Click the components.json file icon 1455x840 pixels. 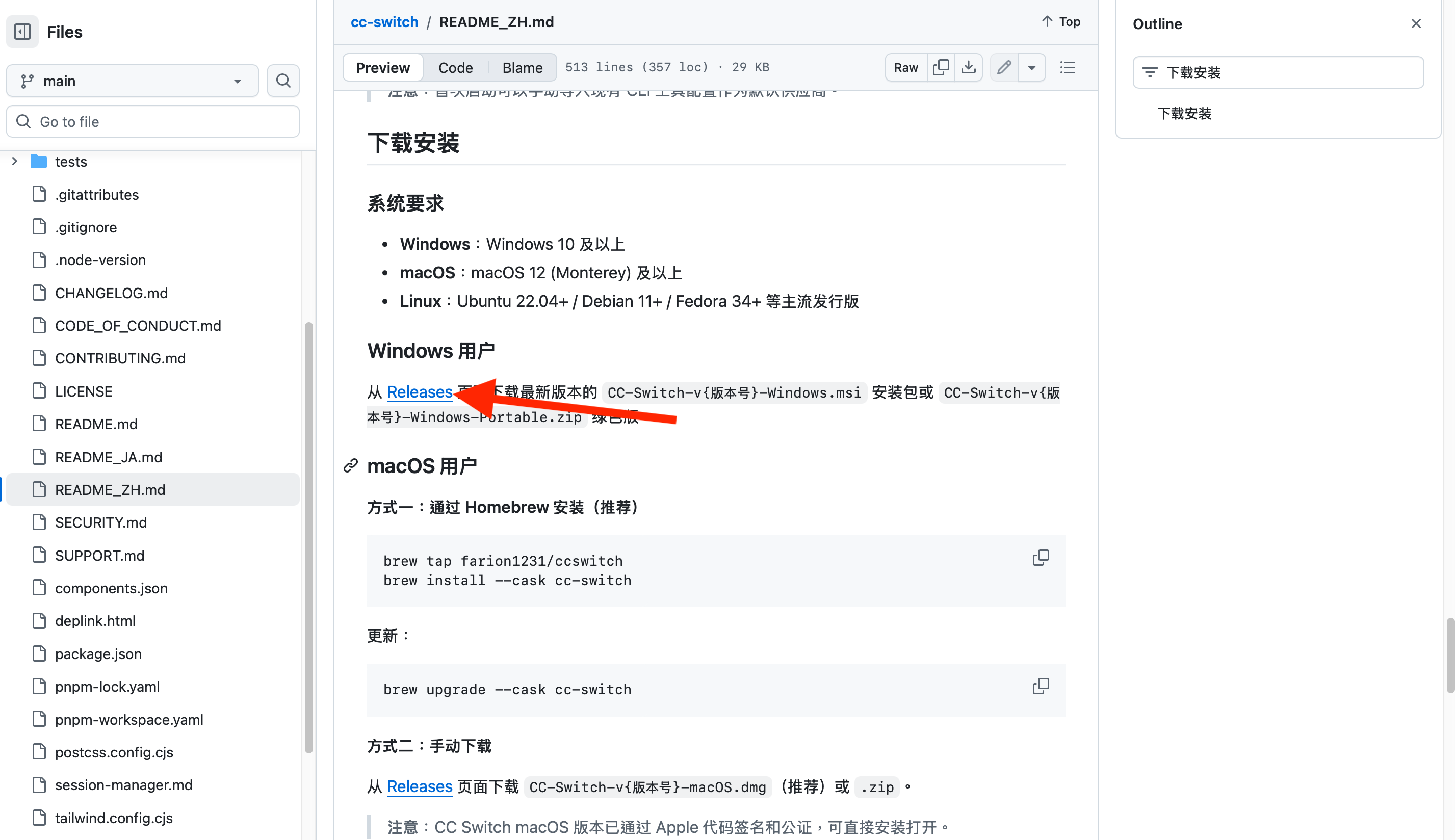coord(39,588)
